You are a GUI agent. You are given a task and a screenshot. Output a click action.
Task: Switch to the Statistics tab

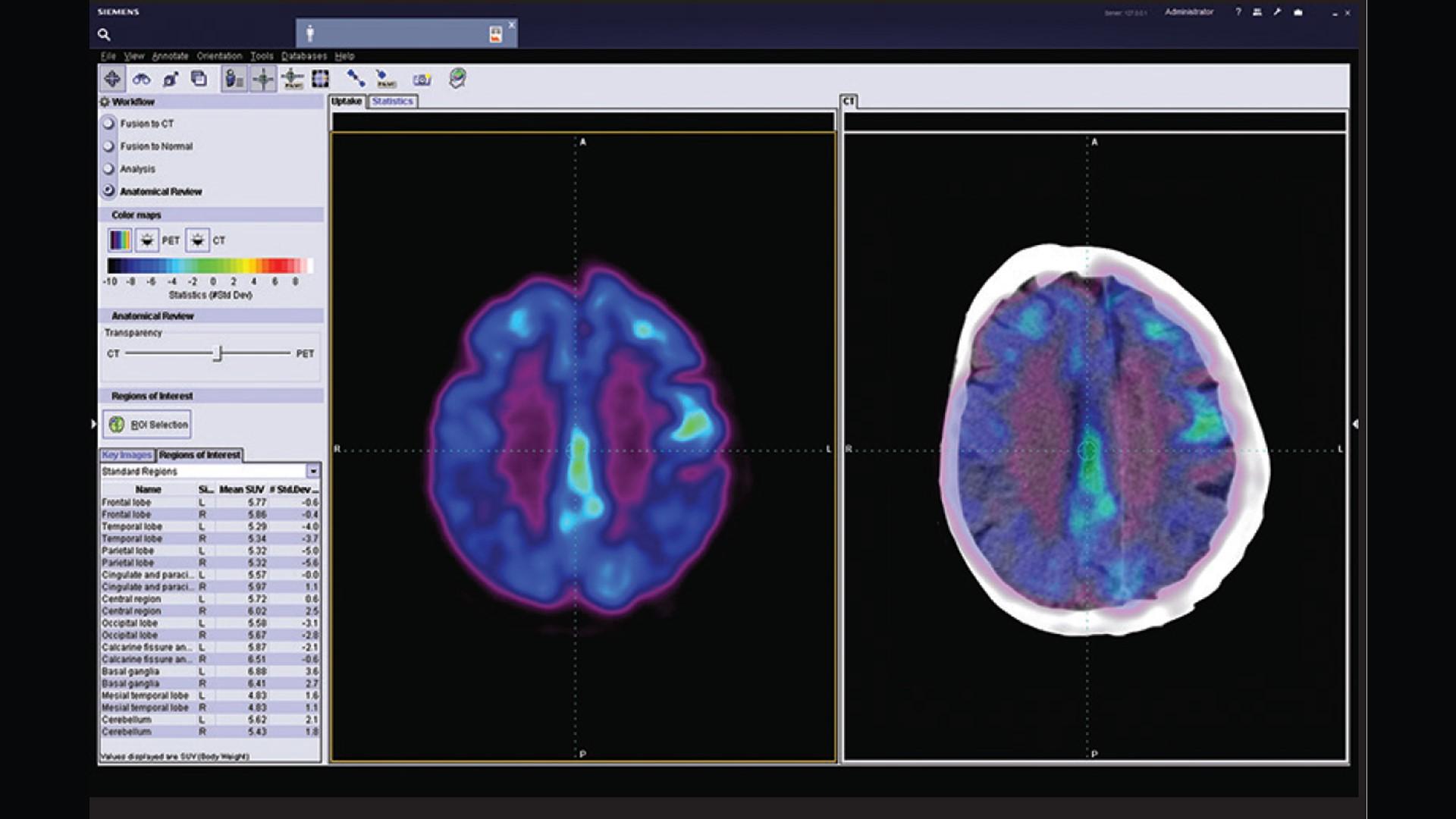click(392, 101)
